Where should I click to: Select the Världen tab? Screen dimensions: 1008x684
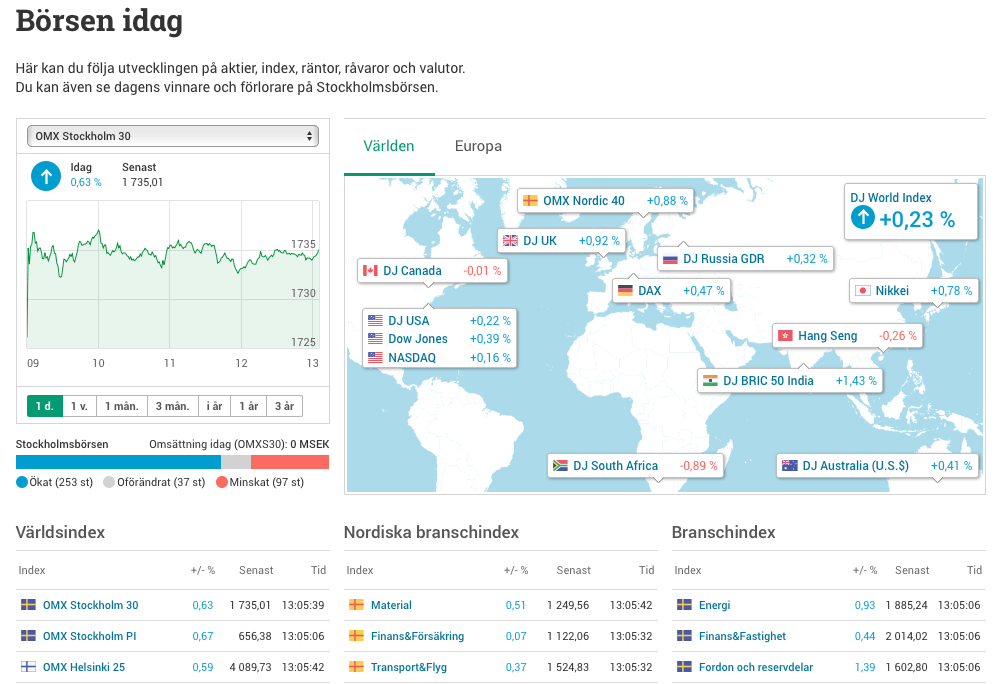click(x=389, y=146)
